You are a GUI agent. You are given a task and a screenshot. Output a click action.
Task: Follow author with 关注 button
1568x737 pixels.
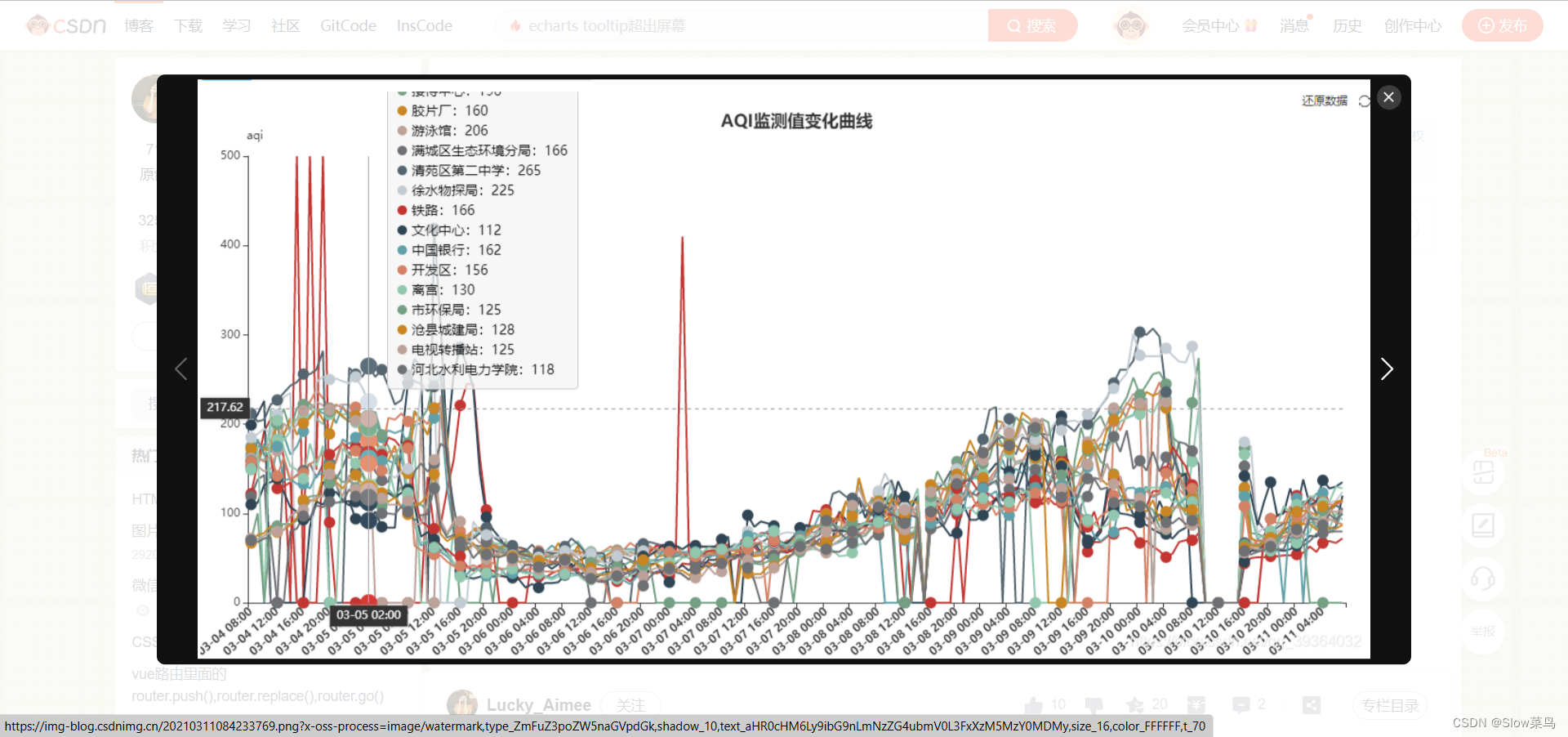click(630, 705)
